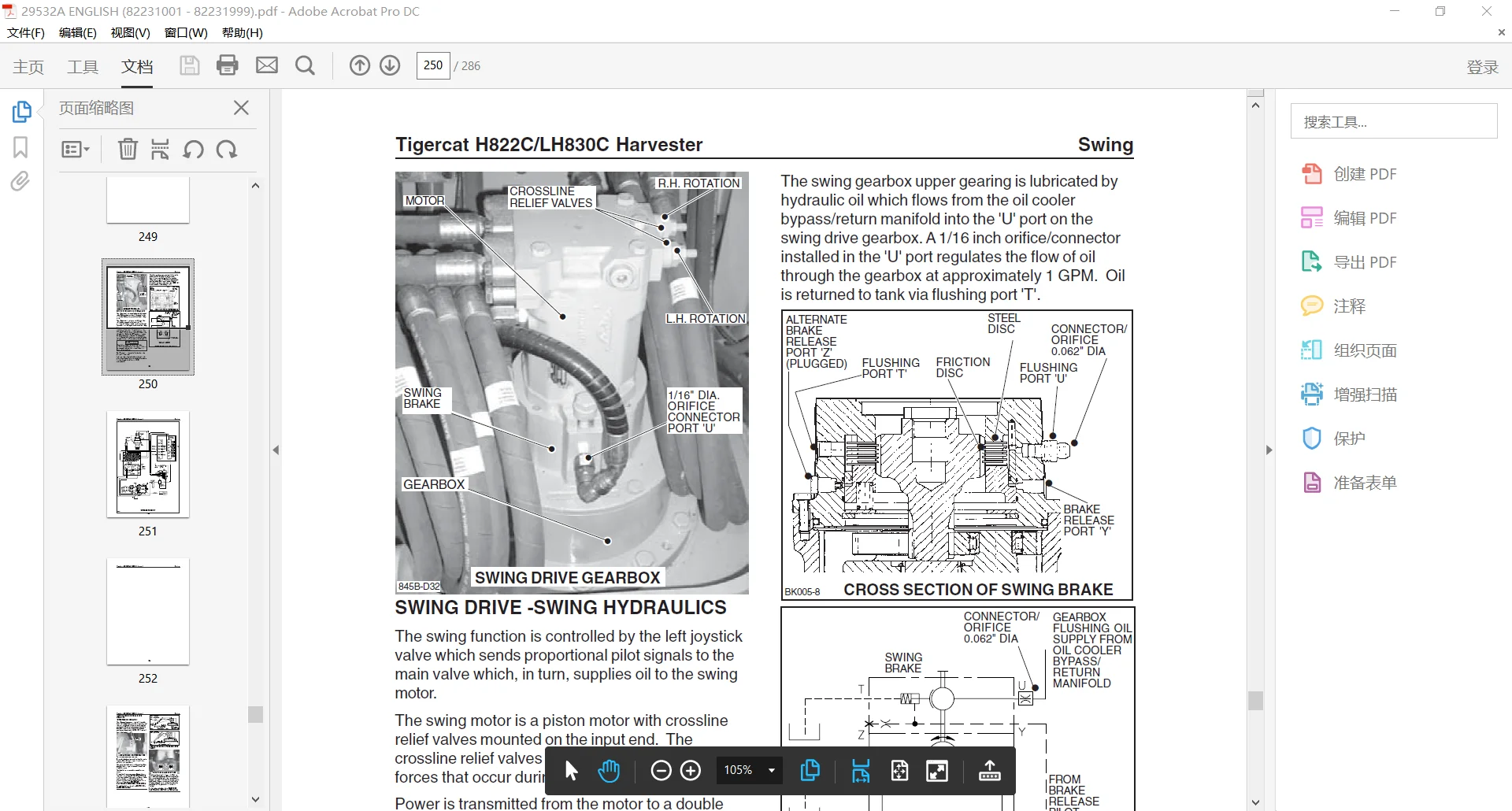Open Export PDF tool
The height and width of the screenshot is (811, 1512).
[x=1349, y=262]
